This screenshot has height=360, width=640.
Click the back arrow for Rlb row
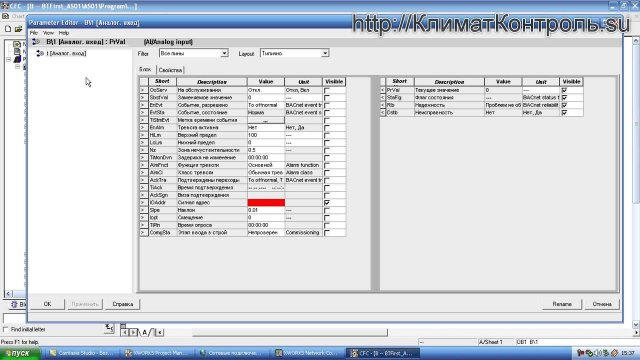382,105
